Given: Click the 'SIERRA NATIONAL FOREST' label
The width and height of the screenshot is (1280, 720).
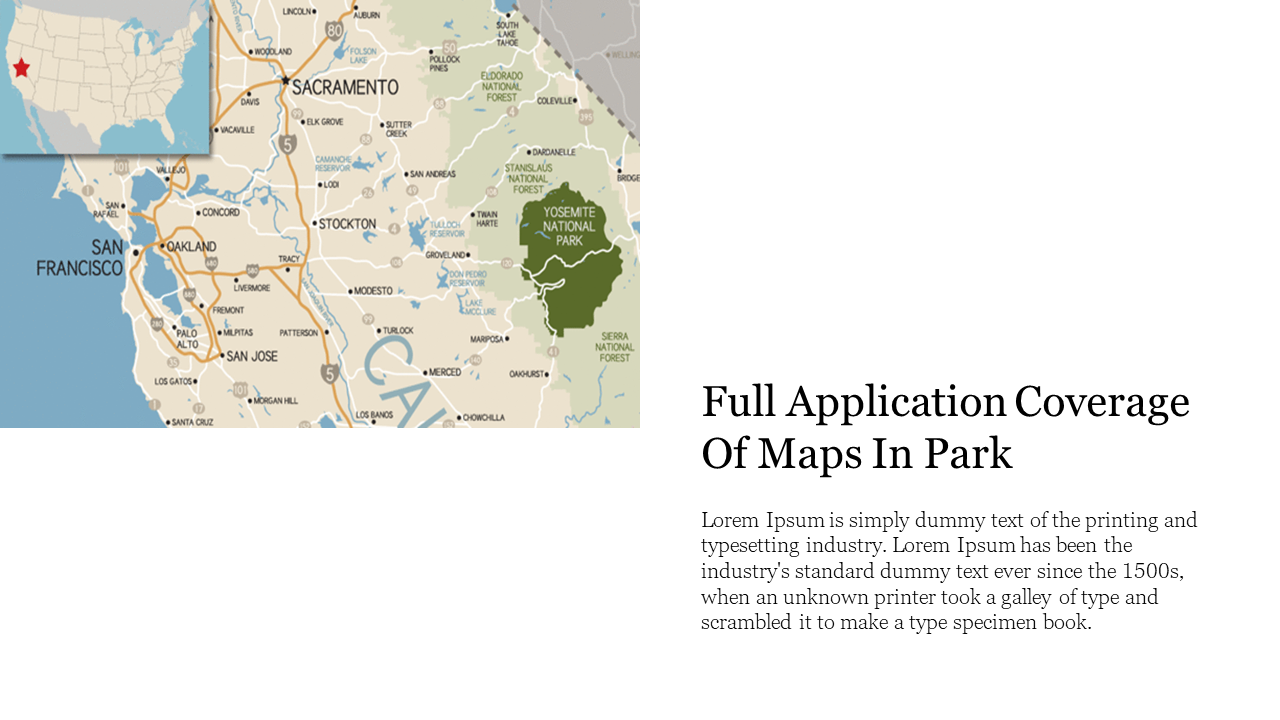Looking at the screenshot, I should 615,347.
